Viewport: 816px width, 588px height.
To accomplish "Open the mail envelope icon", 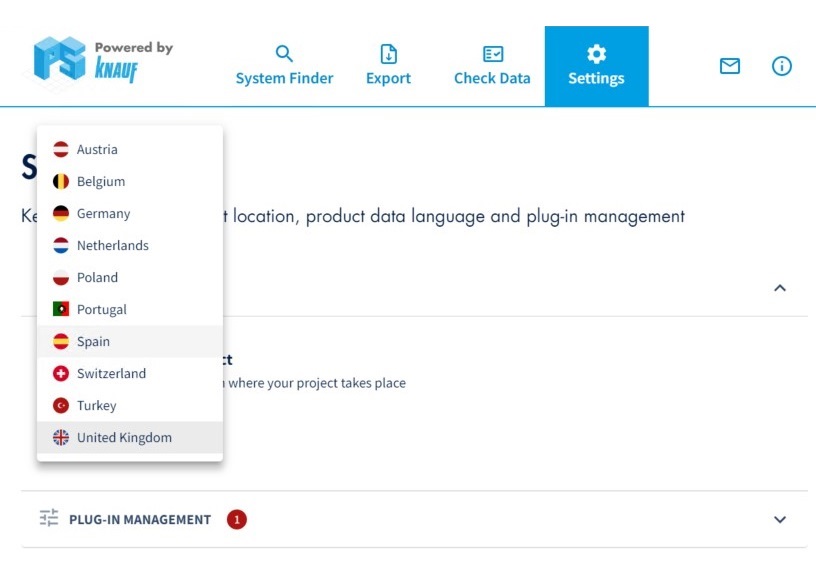I will 730,66.
